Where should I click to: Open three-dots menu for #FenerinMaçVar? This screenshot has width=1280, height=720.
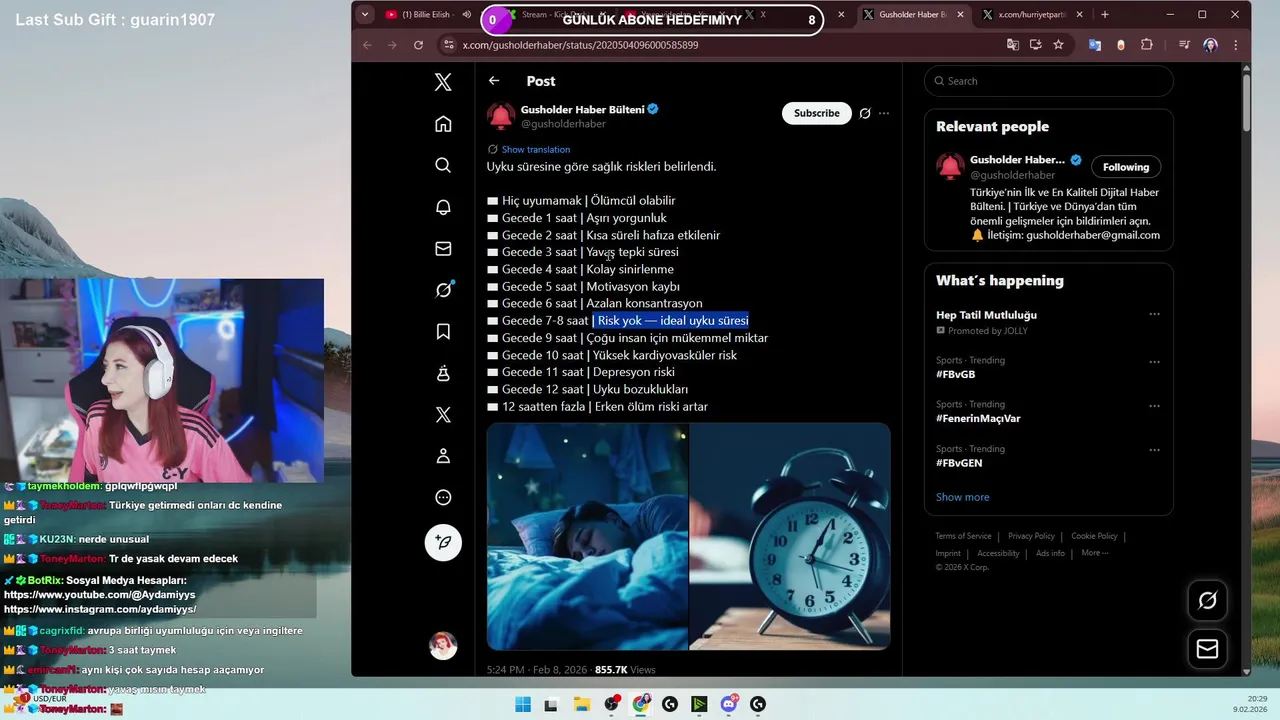click(1154, 406)
